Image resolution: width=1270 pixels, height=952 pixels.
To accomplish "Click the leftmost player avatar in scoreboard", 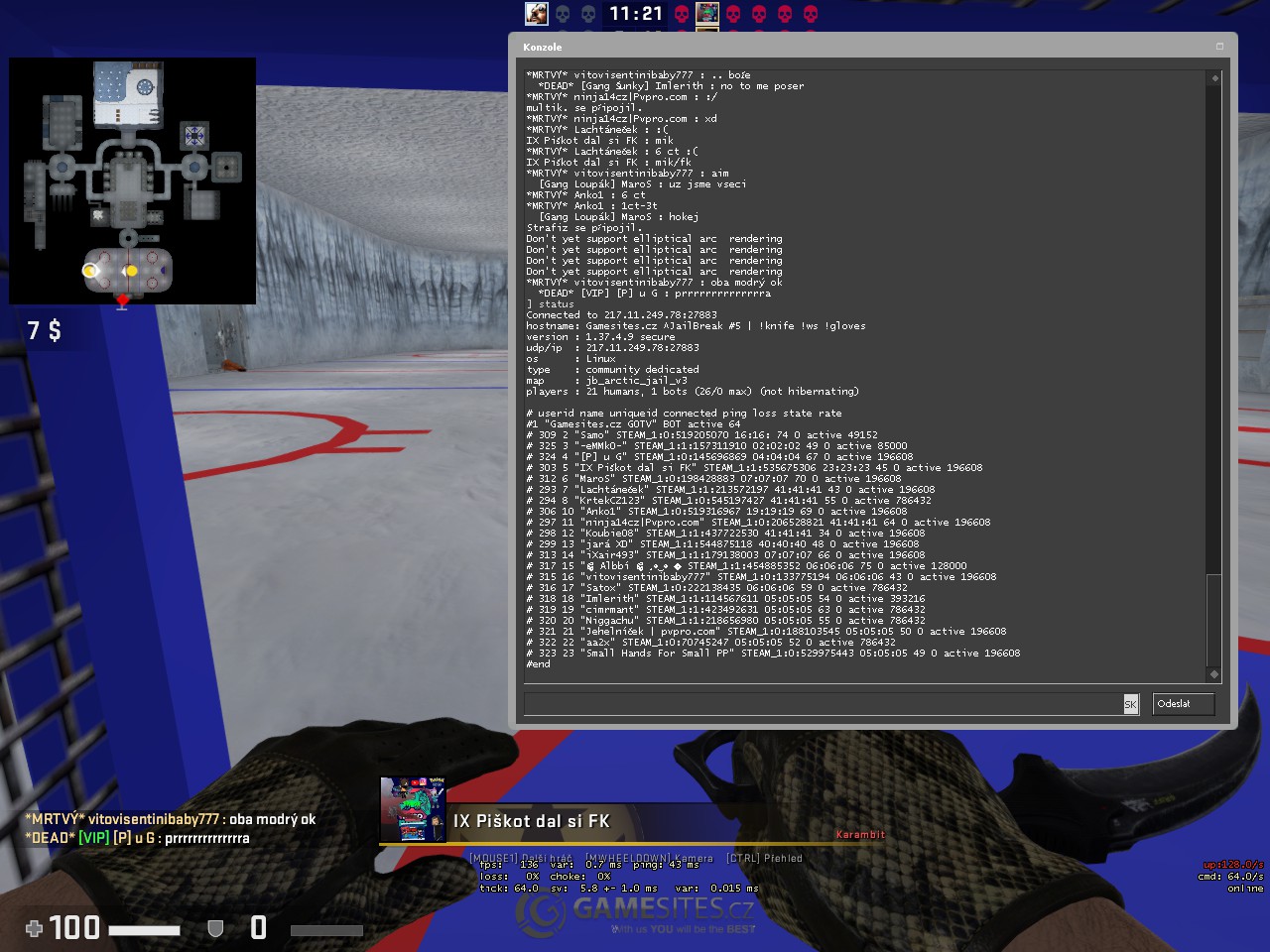I will click(537, 13).
